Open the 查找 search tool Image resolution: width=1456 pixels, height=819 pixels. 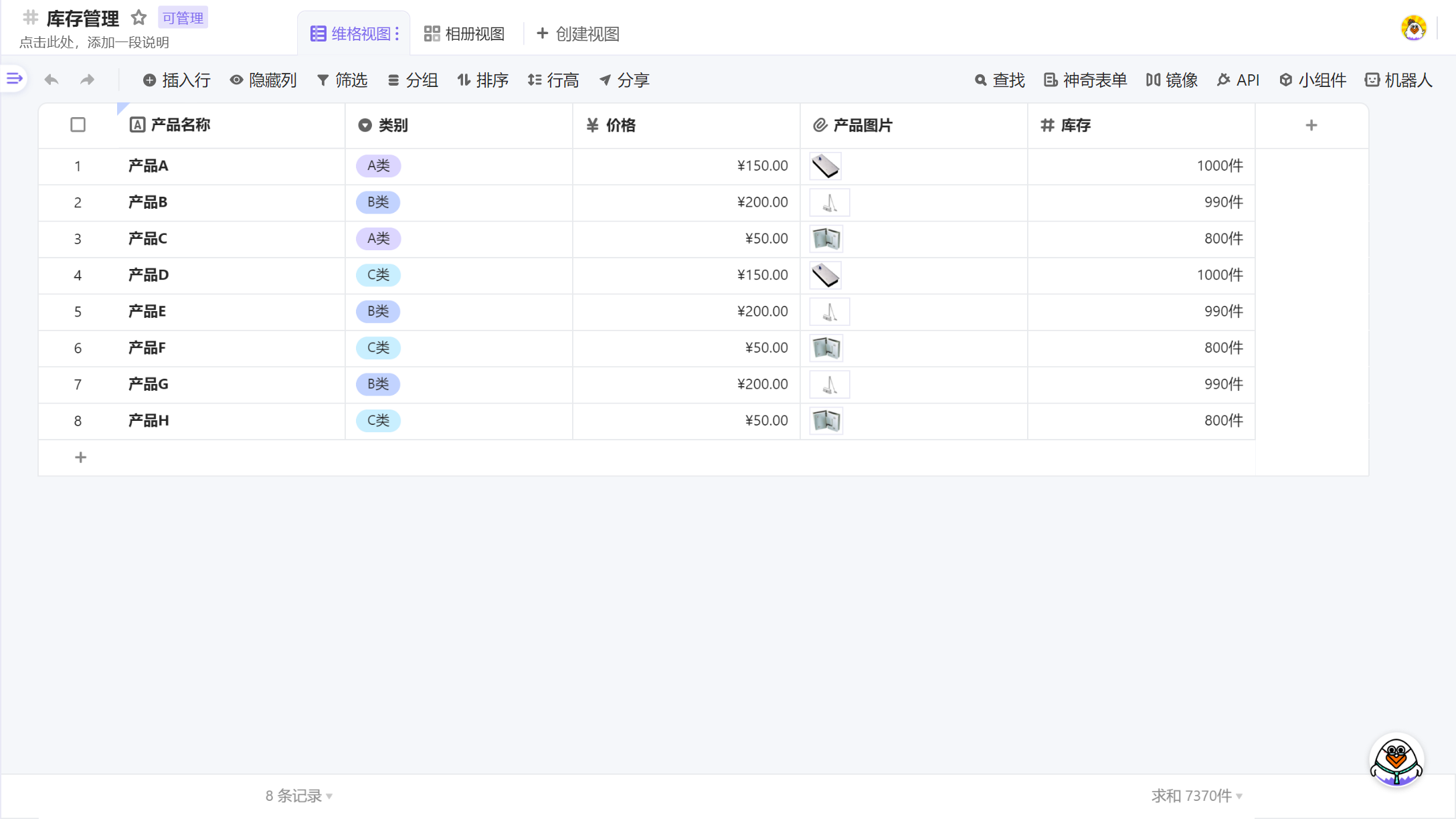[x=1000, y=80]
